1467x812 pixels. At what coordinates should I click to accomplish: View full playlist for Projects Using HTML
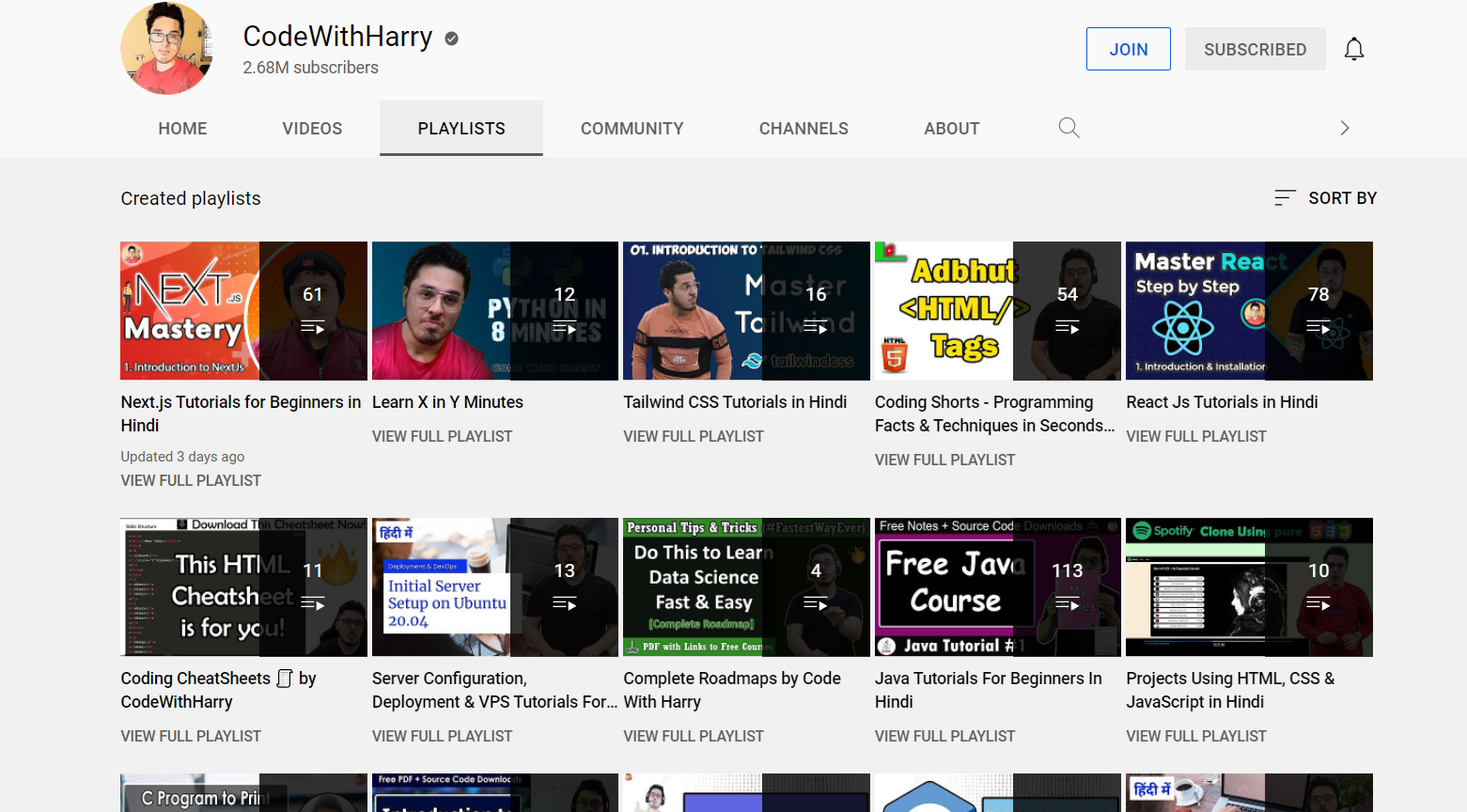tap(1196, 736)
